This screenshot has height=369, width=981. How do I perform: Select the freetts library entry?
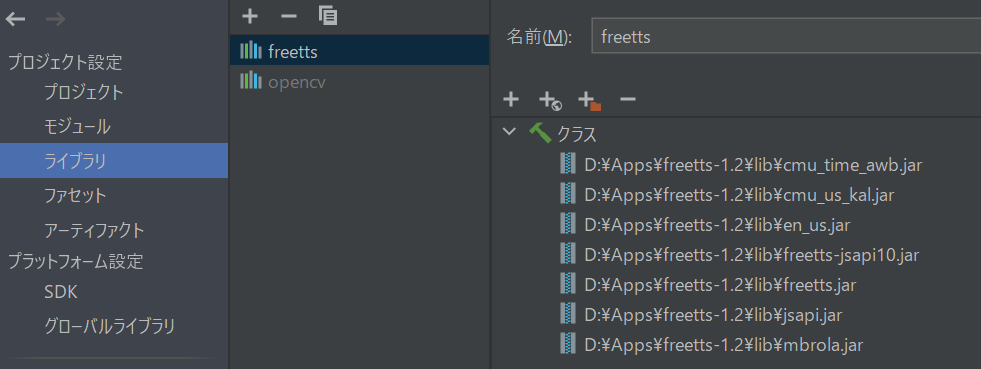point(359,51)
